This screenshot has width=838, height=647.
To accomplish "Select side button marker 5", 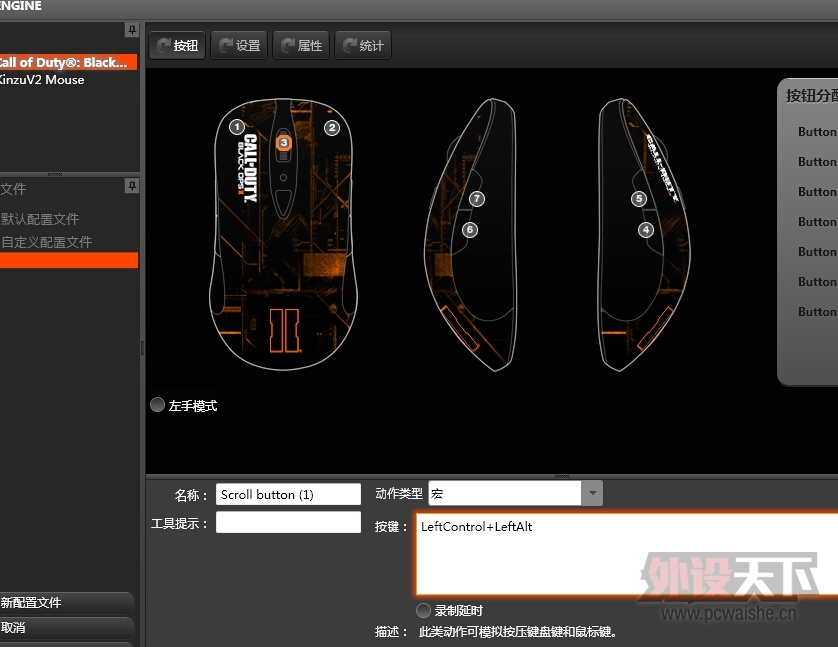I will pos(639,199).
